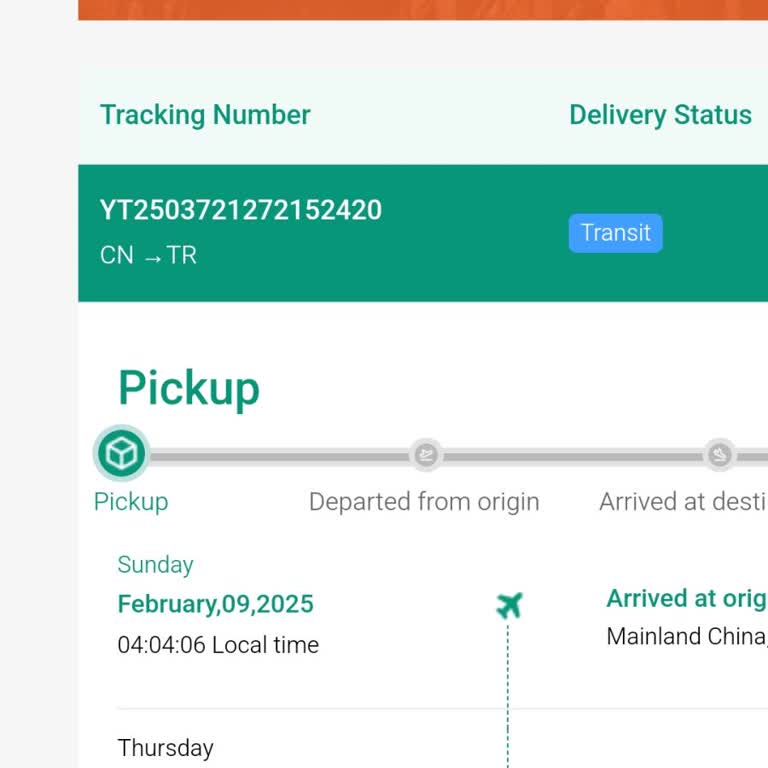The width and height of the screenshot is (768, 768).
Task: Select the Pickup step label
Action: [x=131, y=501]
